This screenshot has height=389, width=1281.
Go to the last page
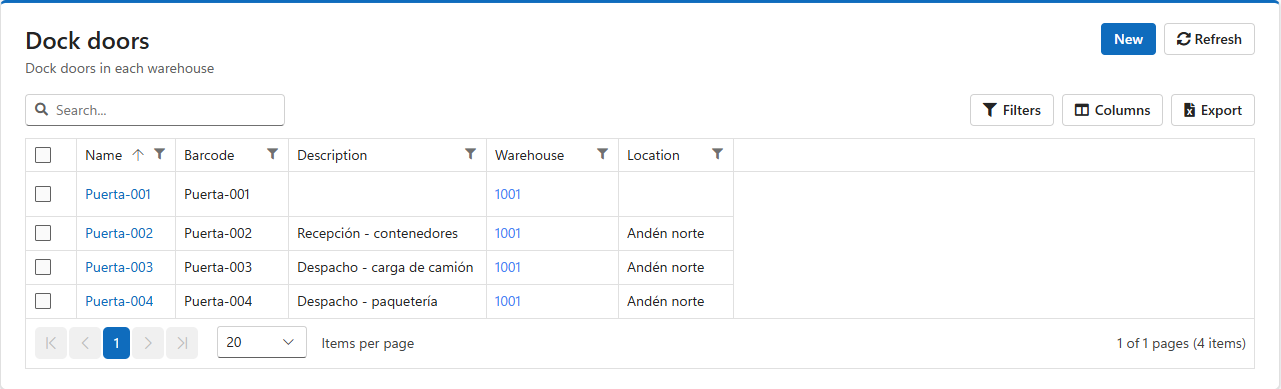(x=182, y=343)
